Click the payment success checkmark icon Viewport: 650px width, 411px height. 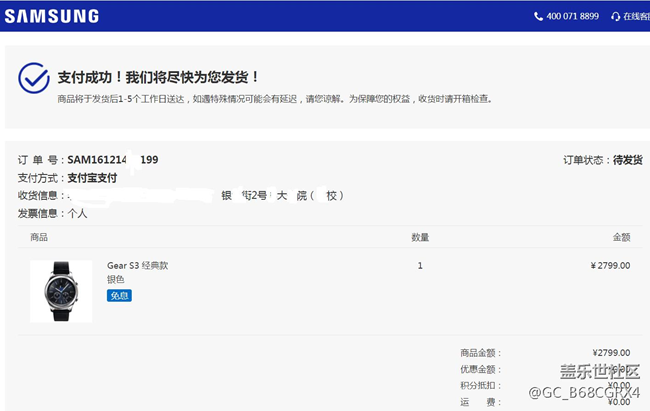point(34,78)
